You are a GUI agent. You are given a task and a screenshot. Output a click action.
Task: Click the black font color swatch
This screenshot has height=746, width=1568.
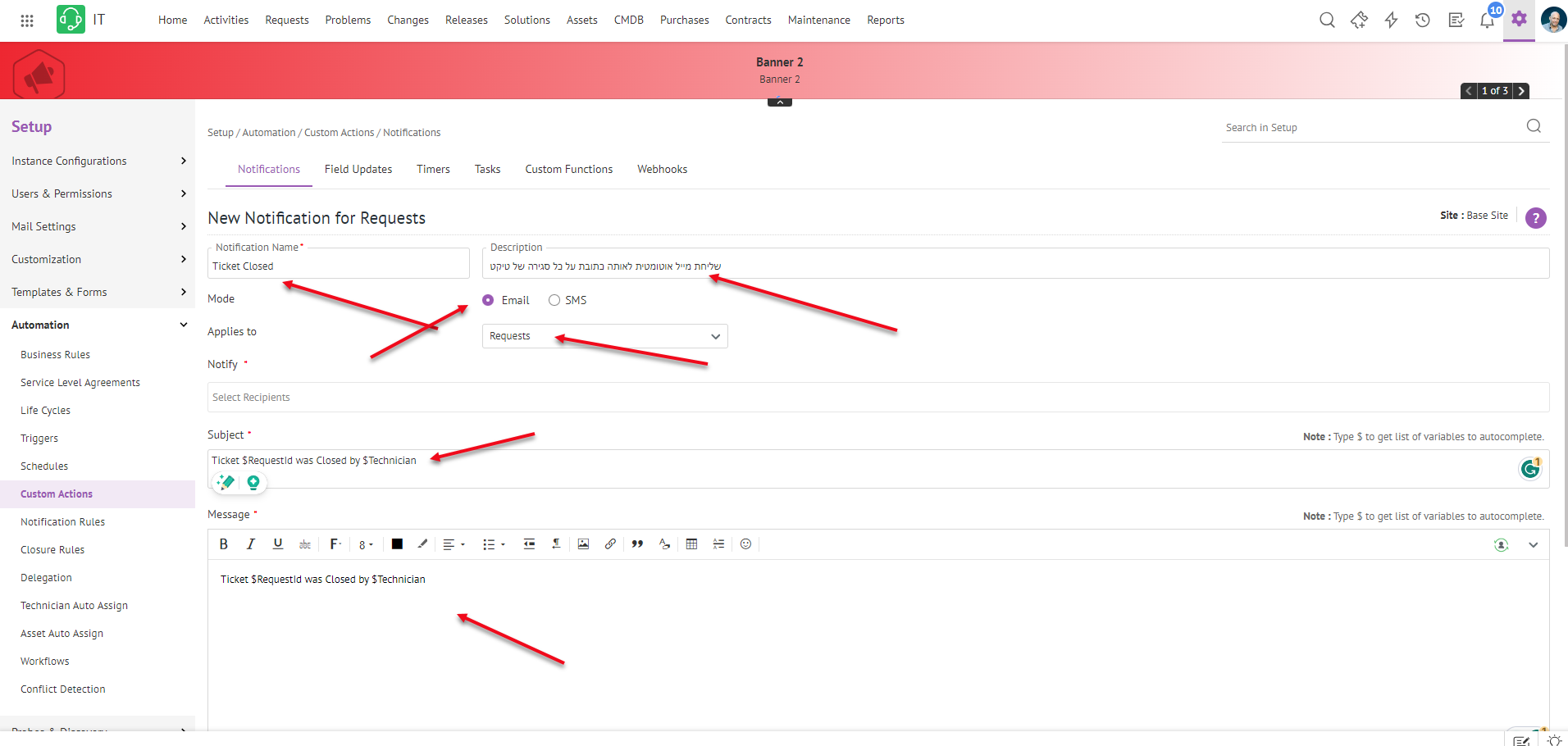(x=397, y=544)
